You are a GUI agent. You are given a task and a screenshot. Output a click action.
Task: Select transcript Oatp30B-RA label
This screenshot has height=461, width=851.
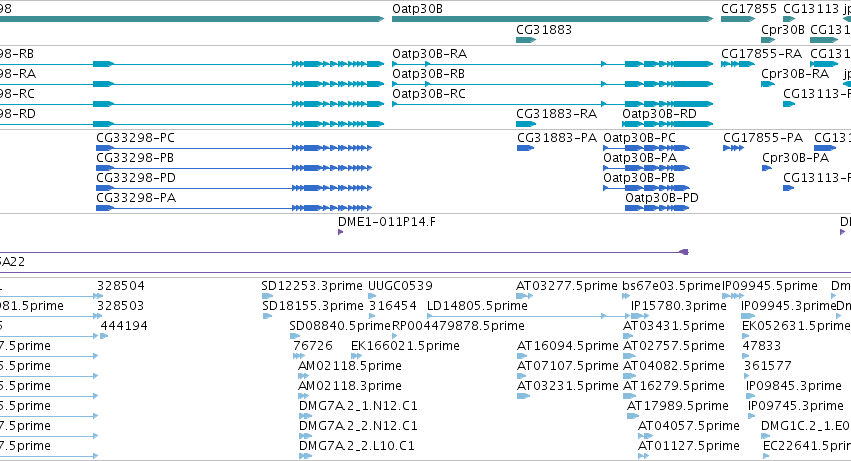429,54
